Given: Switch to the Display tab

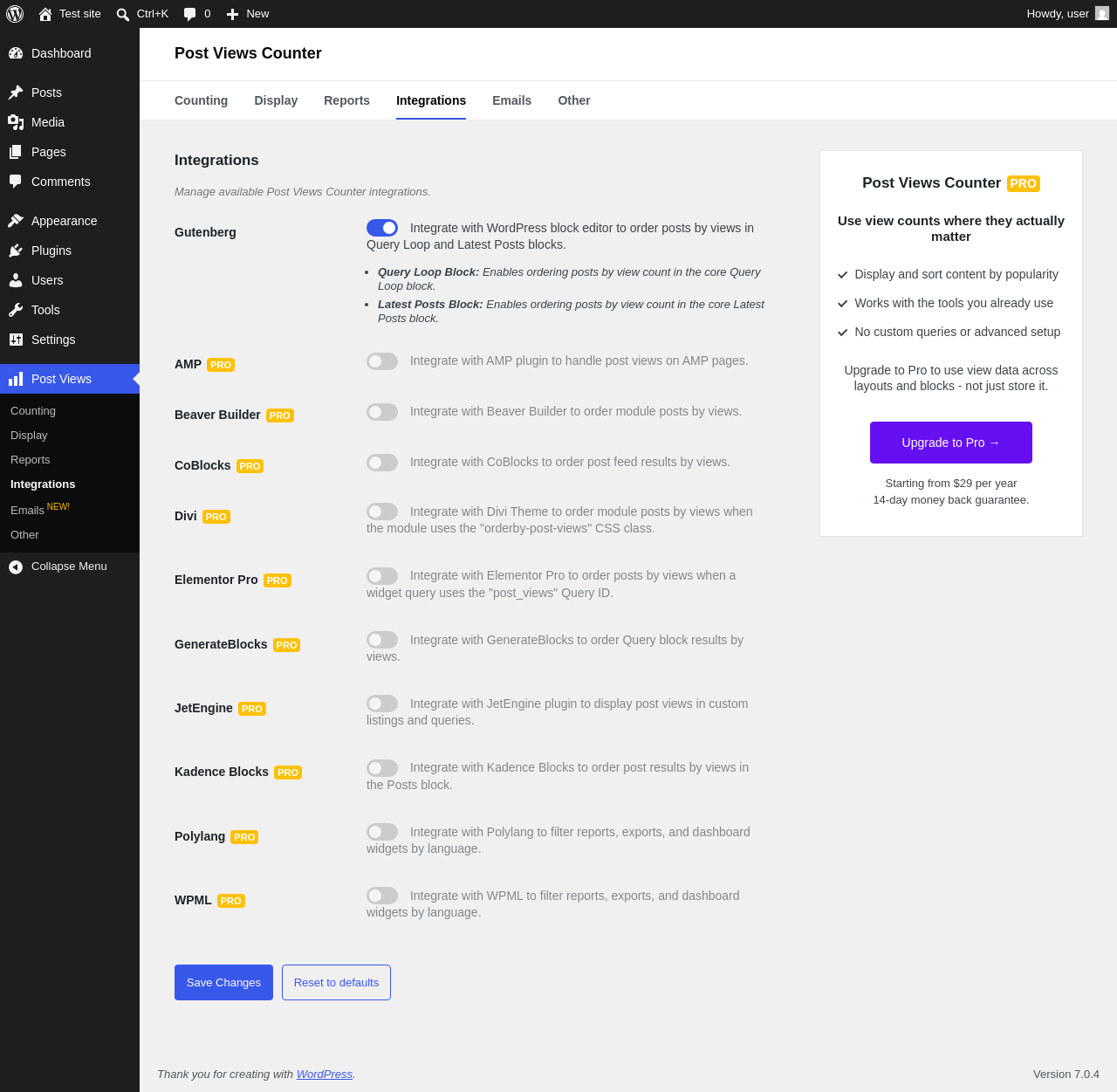Looking at the screenshot, I should coord(276,100).
